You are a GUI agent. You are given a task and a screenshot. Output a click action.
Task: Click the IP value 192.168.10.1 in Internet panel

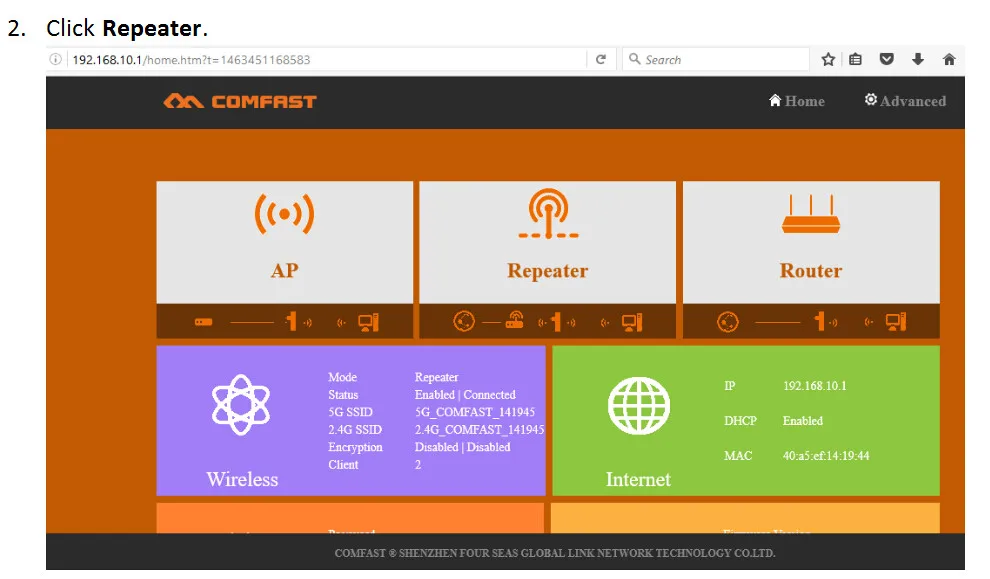[814, 386]
